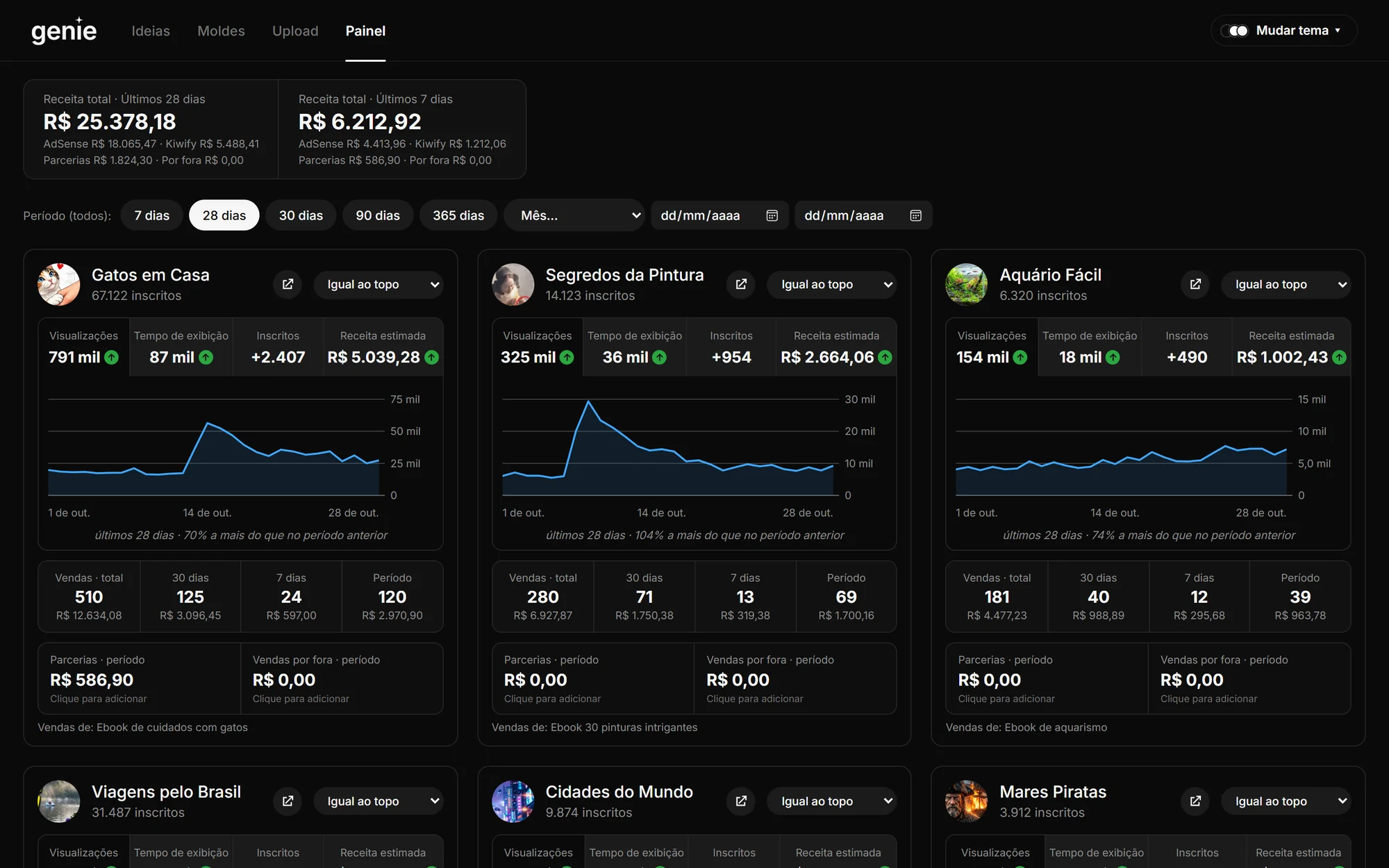
Task: Open external link for Mares Piratas
Action: 1195,801
